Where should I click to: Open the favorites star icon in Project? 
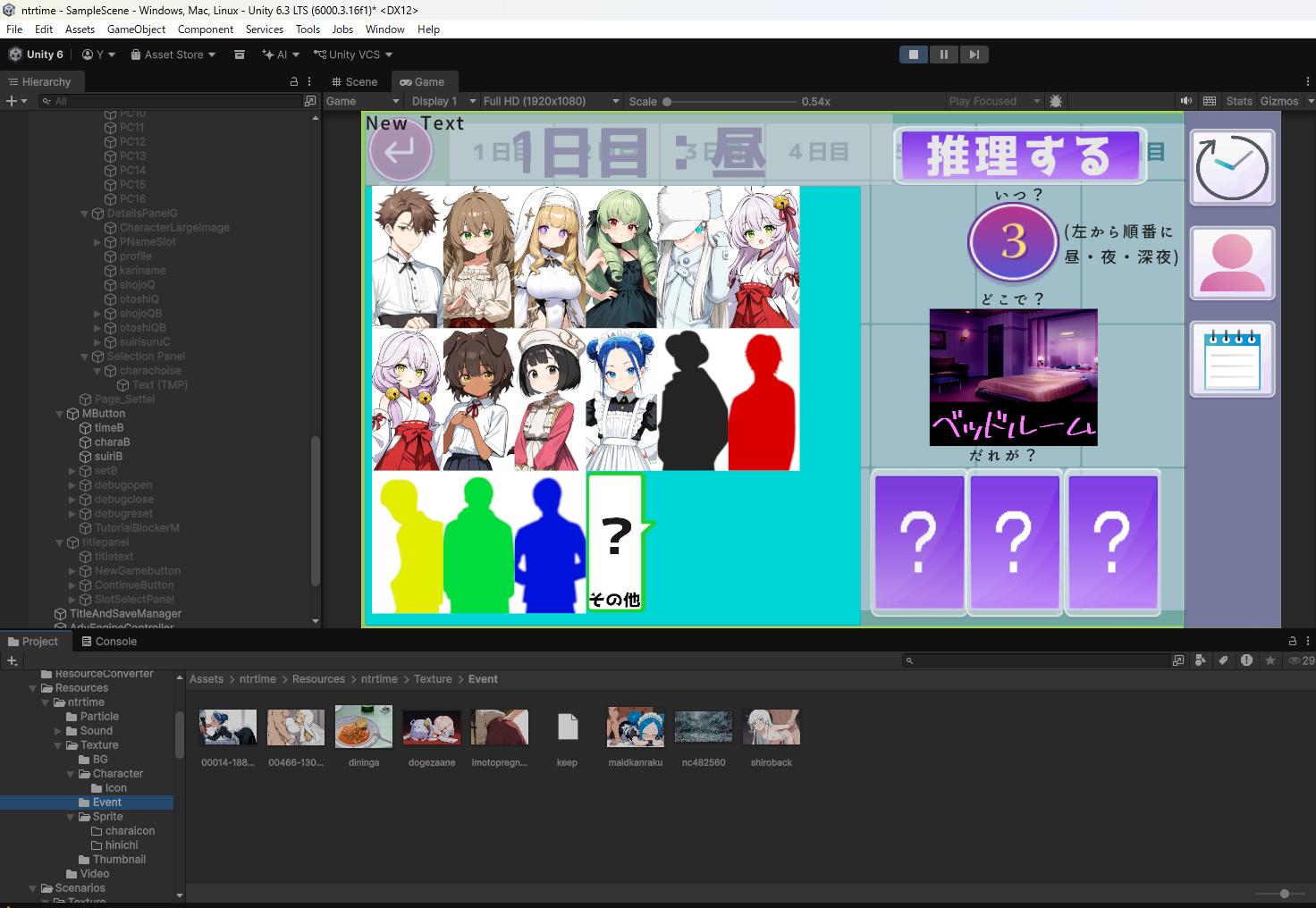coord(1270,660)
